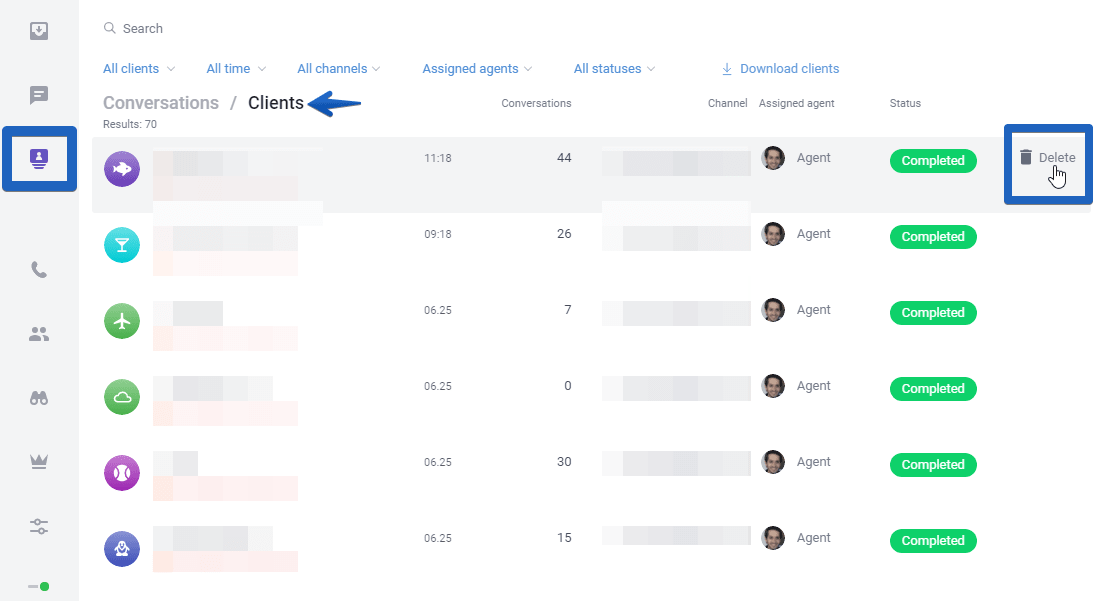This screenshot has height=601, width=1096.
Task: Open client with blue badge avatar
Action: (x=122, y=549)
